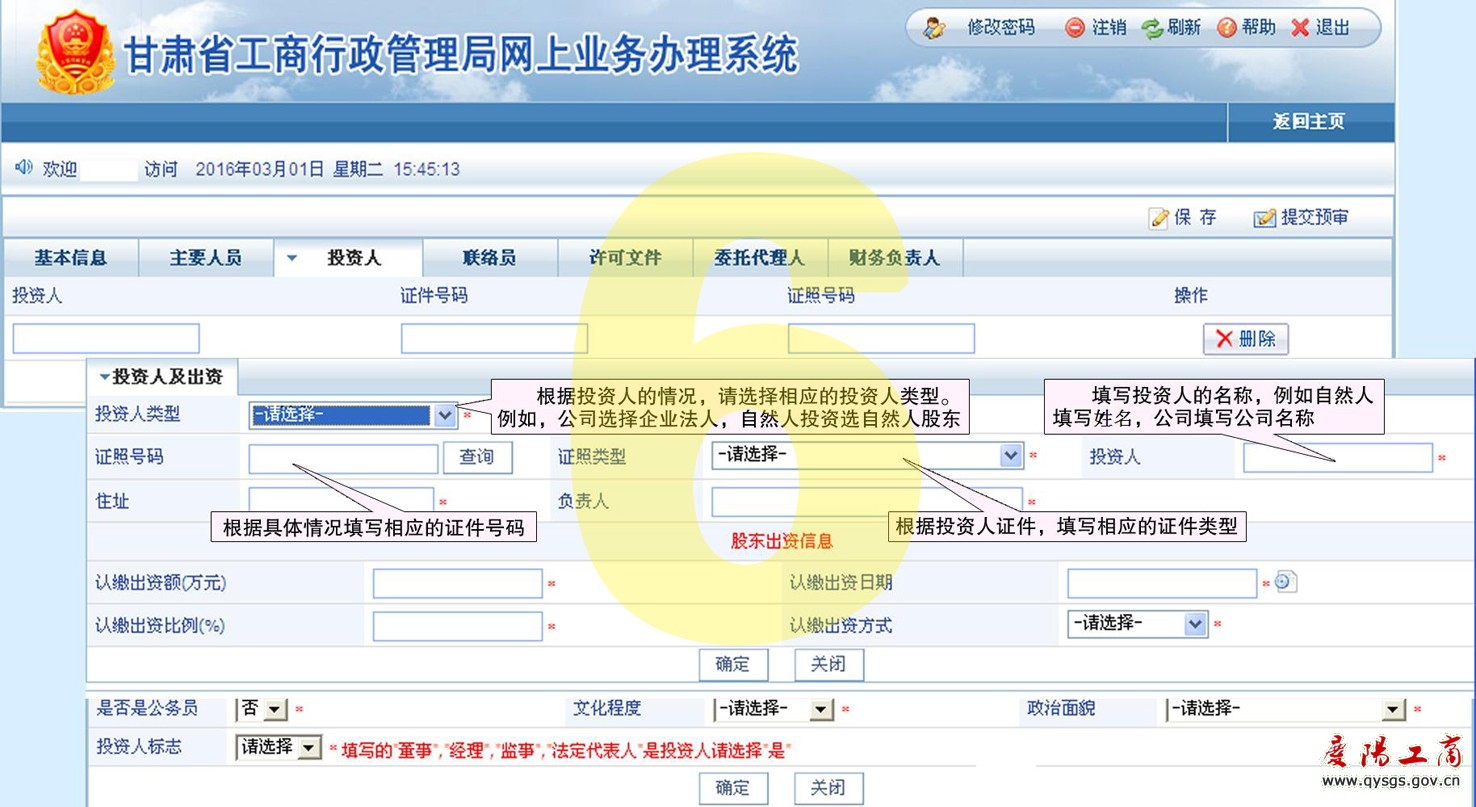Click 证照号码 field in table row
Screen dimensions: 1476x807
(881, 338)
